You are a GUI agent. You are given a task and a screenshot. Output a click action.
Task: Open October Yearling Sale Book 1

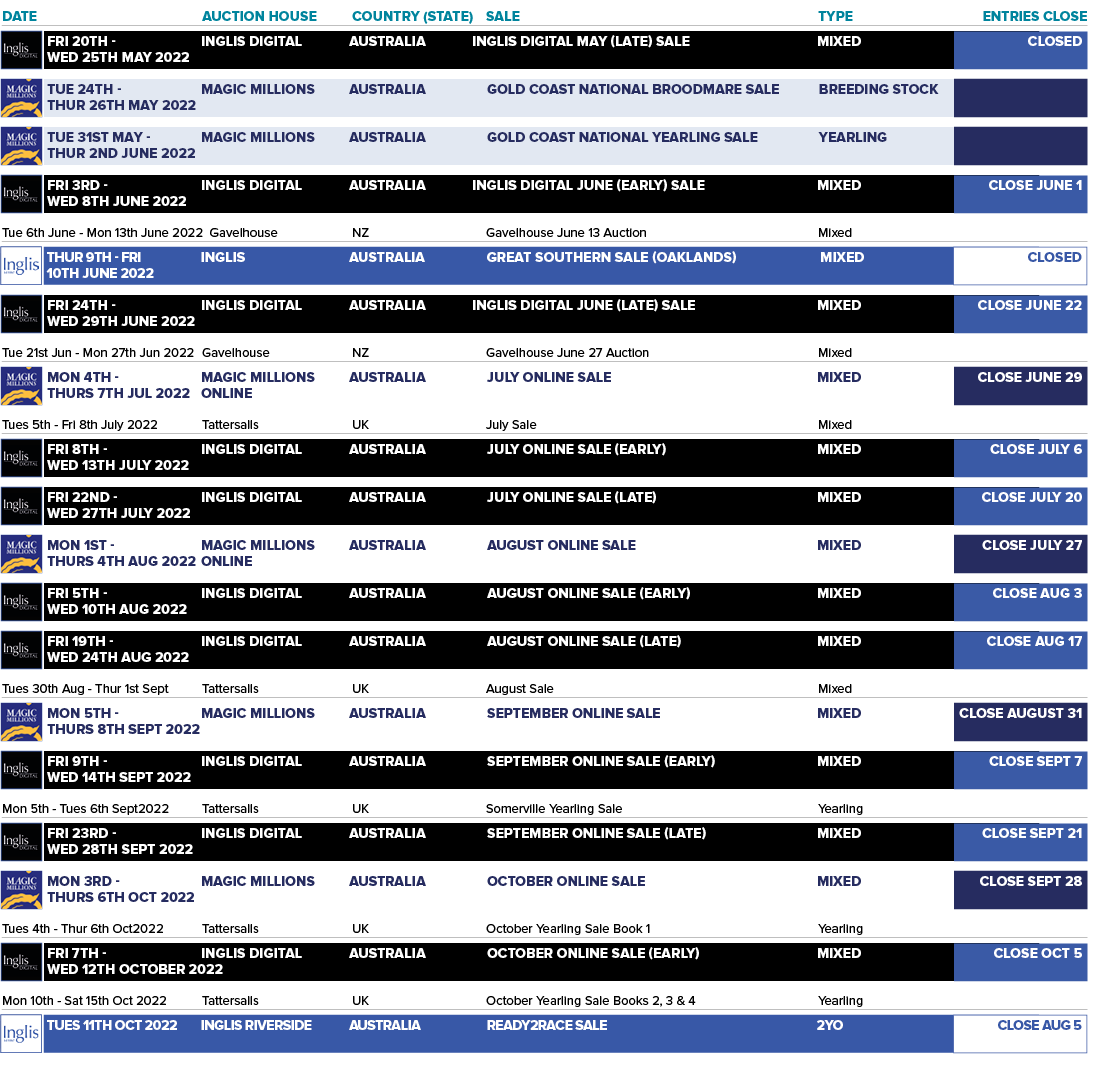click(x=568, y=928)
